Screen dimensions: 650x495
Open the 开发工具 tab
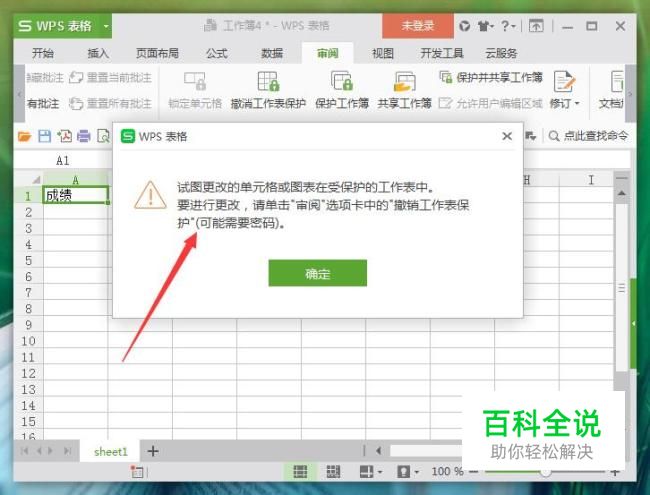pyautogui.click(x=442, y=53)
